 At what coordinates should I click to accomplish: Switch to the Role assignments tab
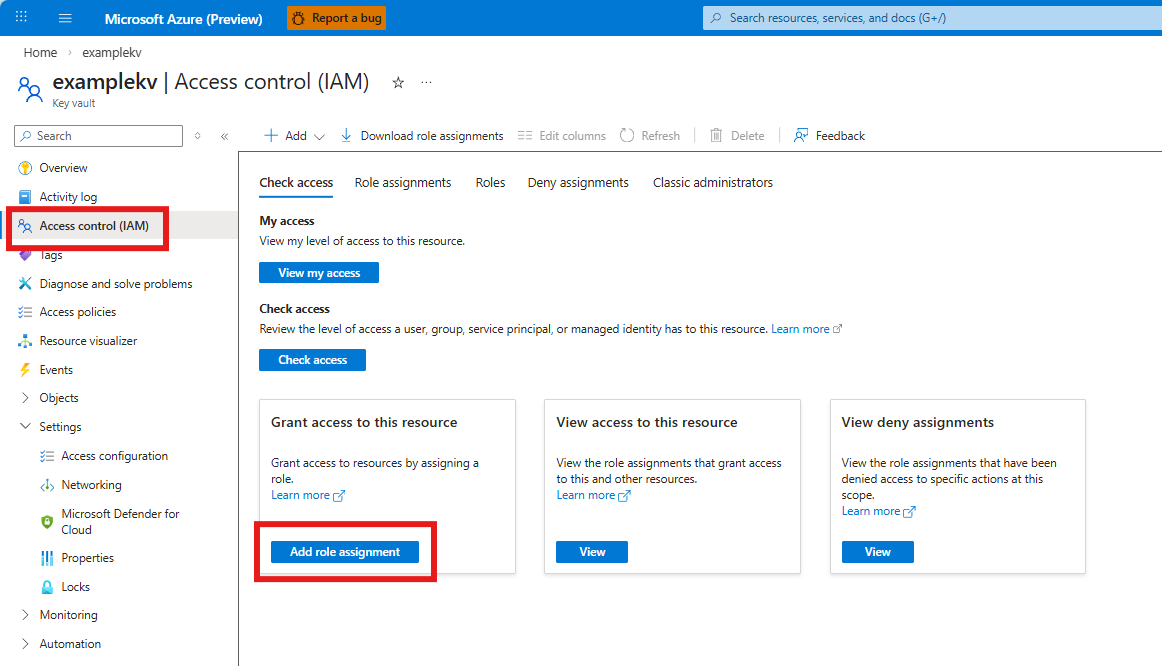(x=403, y=183)
